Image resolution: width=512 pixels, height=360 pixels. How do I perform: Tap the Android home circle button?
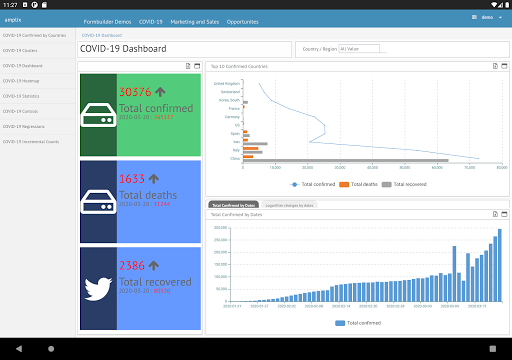pos(51,349)
